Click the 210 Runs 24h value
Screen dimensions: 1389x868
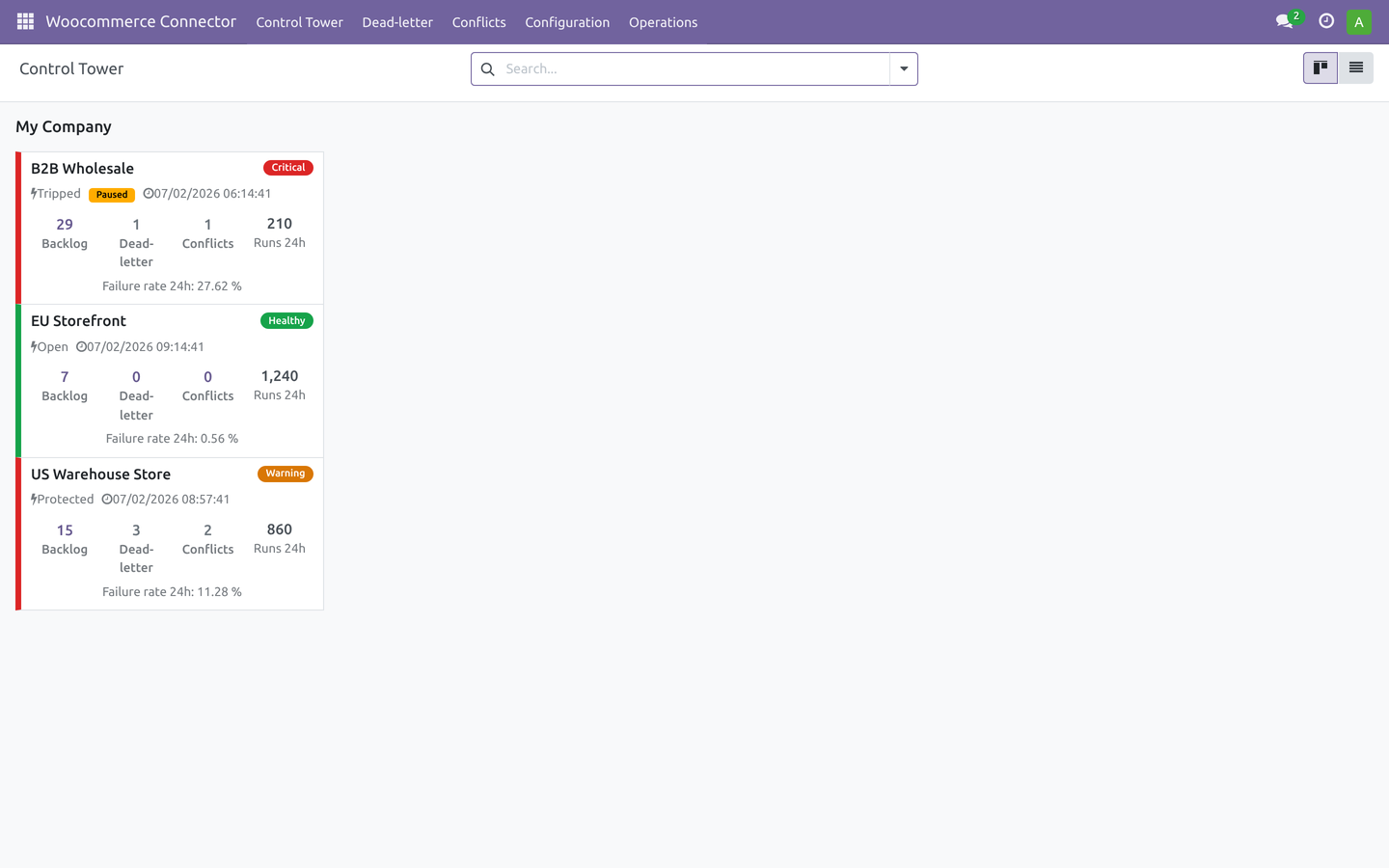(280, 224)
